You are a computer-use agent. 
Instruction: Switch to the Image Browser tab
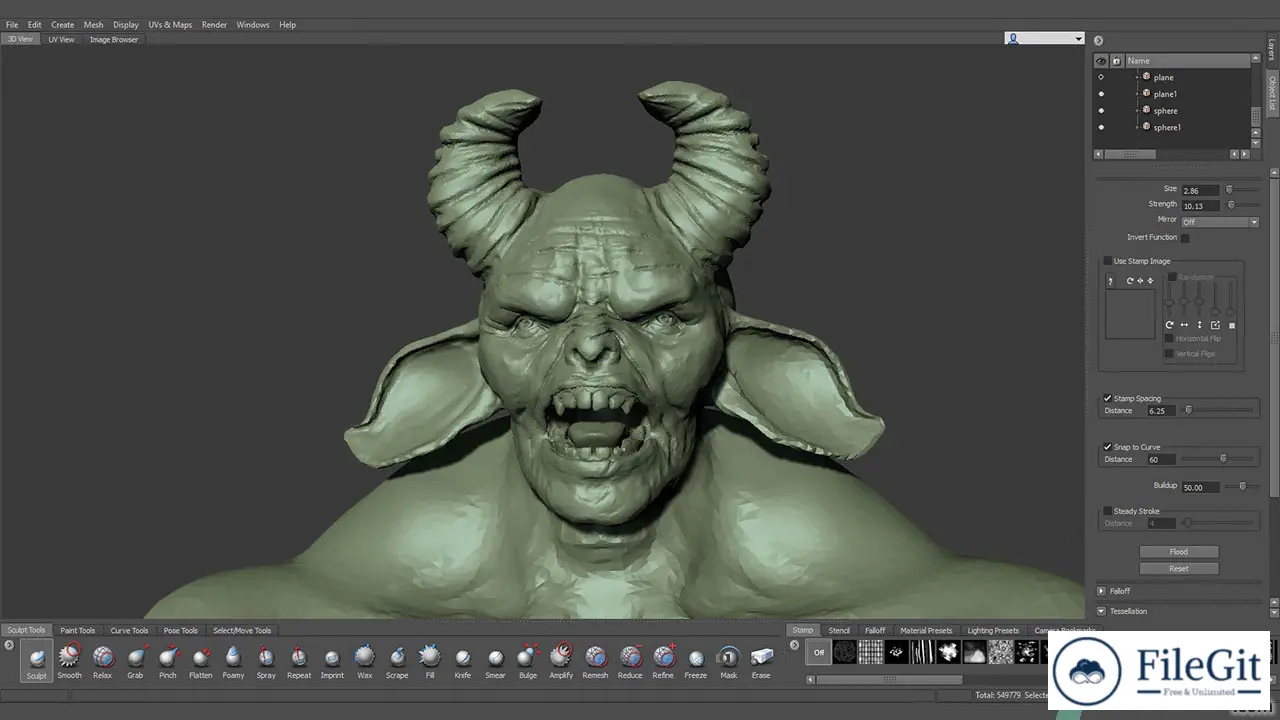pos(114,39)
